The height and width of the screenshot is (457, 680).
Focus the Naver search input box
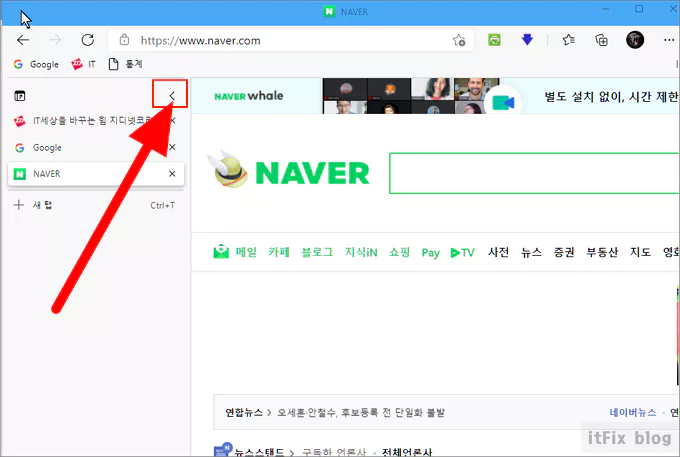[x=534, y=173]
